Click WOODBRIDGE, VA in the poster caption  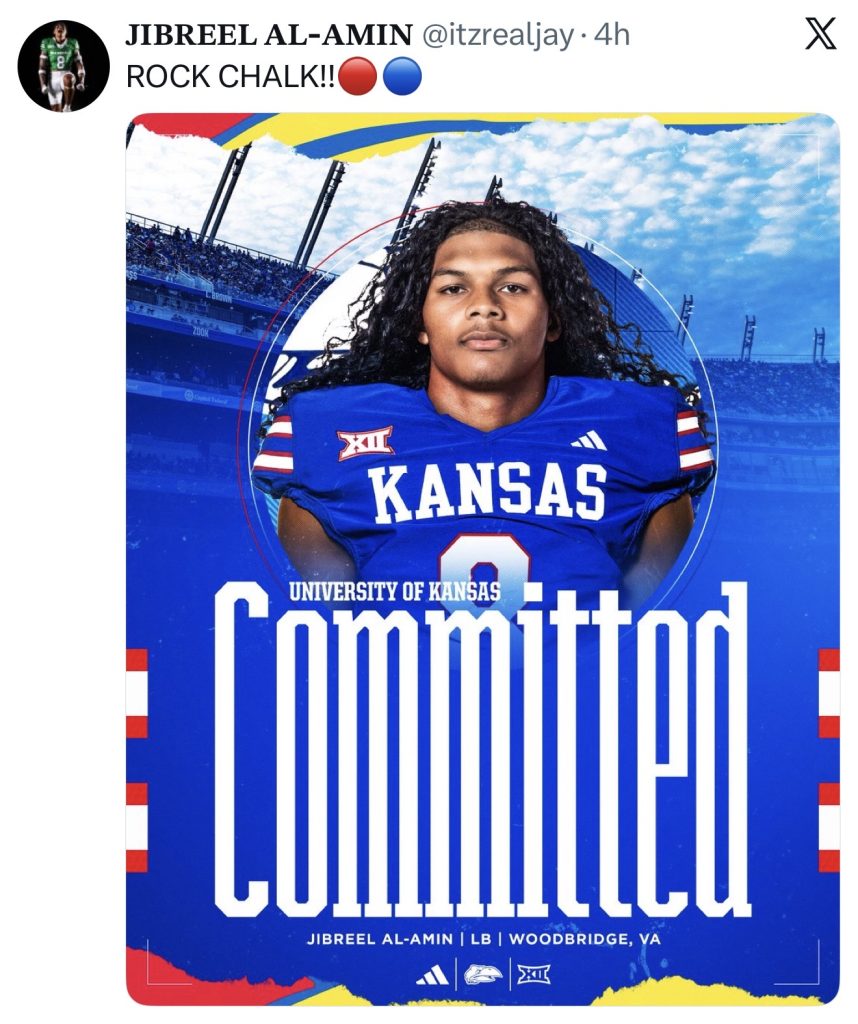pos(584,940)
